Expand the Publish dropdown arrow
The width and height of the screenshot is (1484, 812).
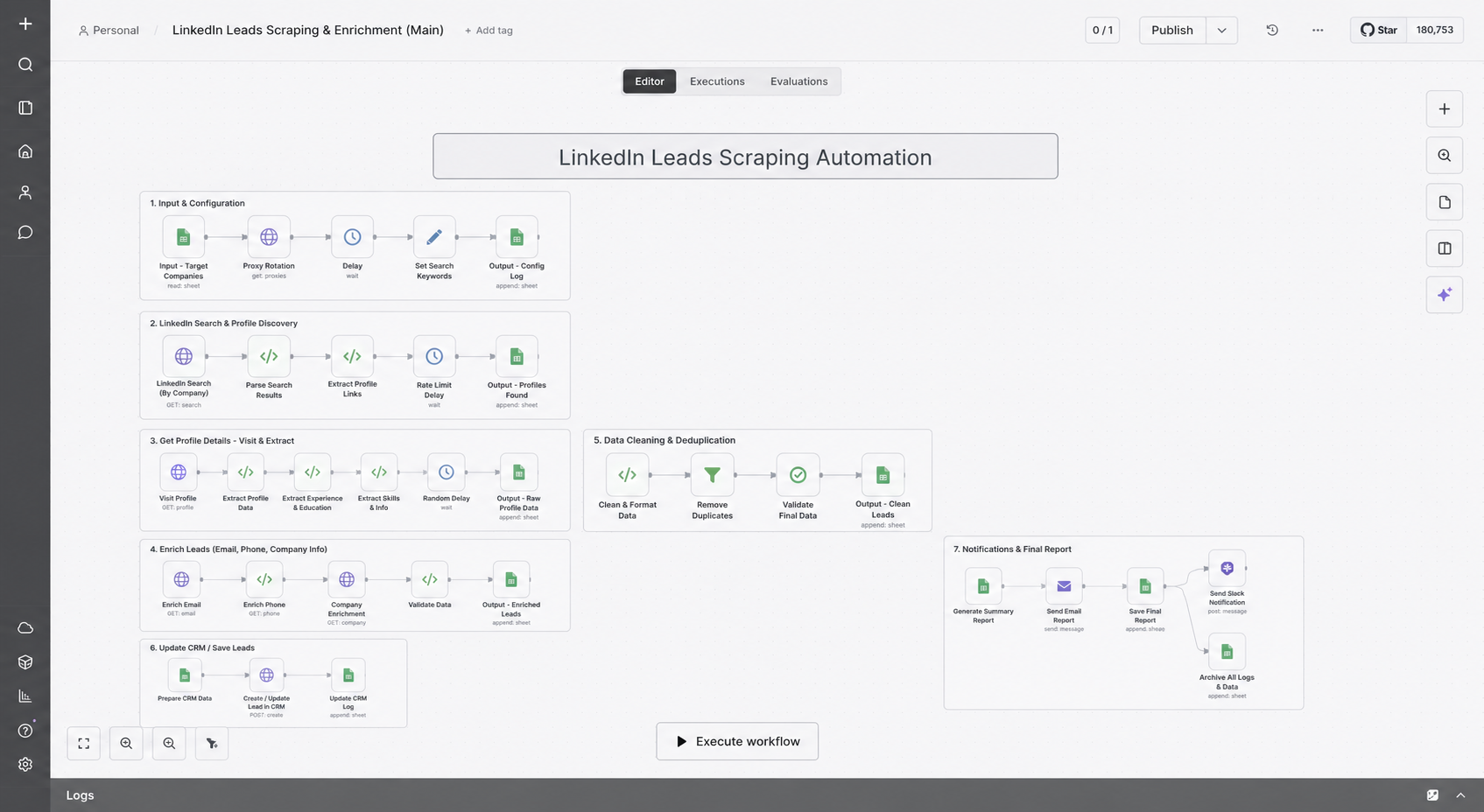coord(1221,30)
